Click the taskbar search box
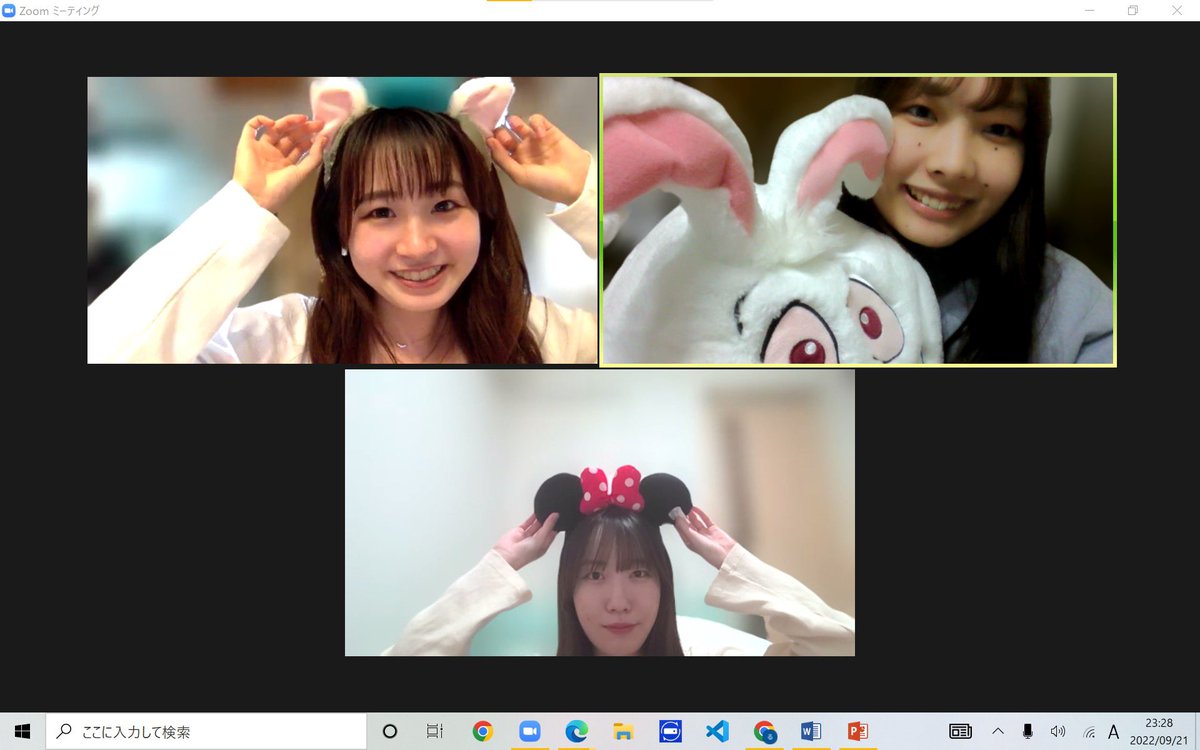The width and height of the screenshot is (1200, 750). 206,731
